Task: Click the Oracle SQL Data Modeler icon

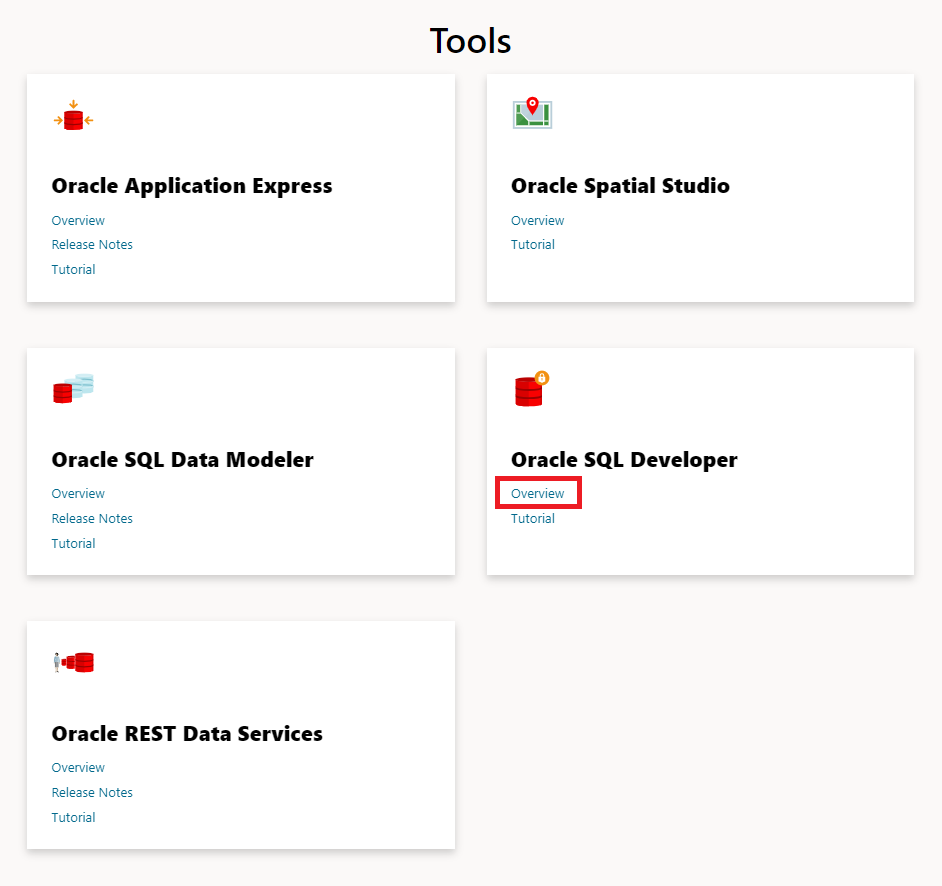Action: point(73,388)
